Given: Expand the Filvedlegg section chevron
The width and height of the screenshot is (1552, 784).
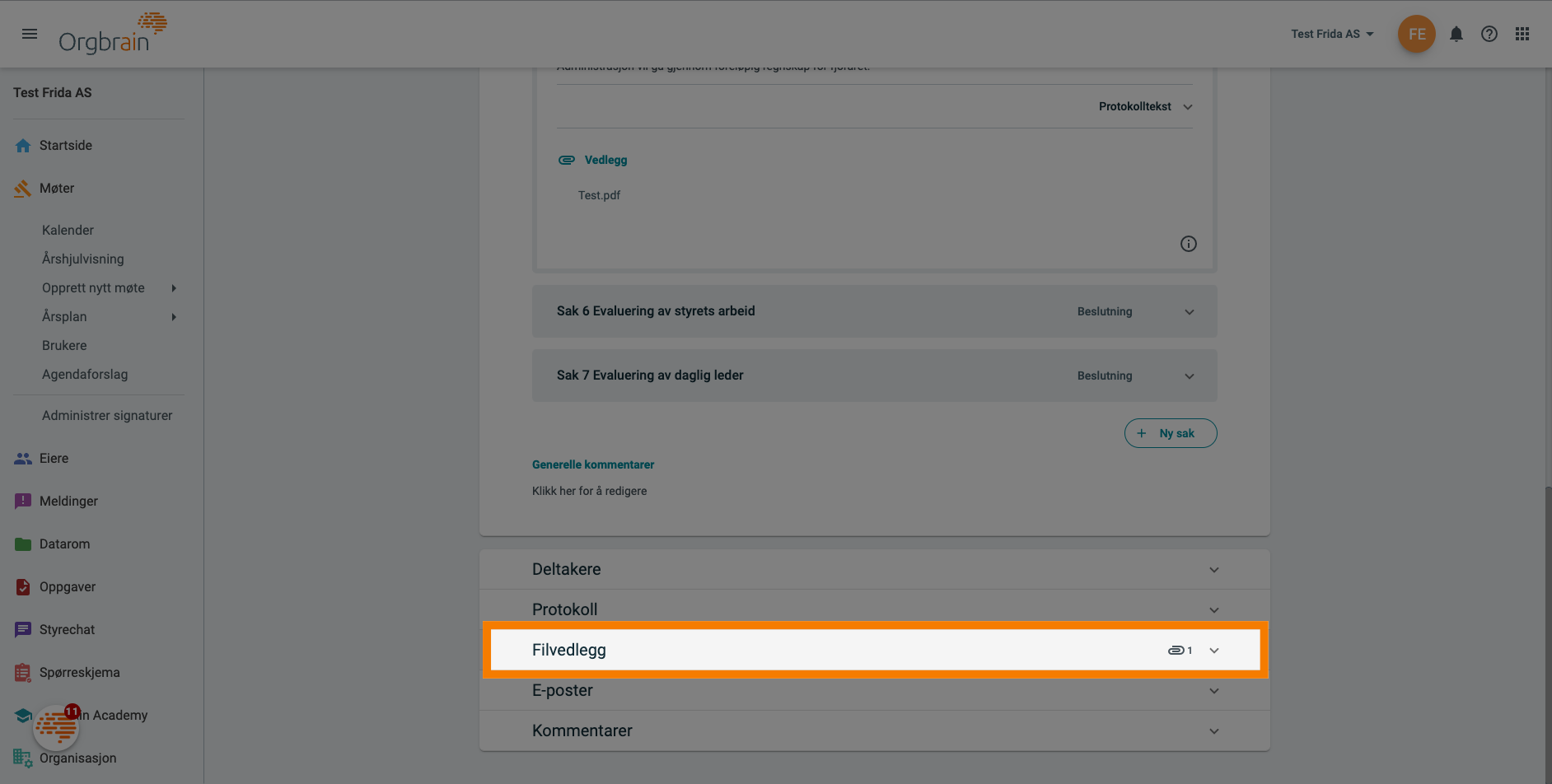Looking at the screenshot, I should pos(1214,651).
